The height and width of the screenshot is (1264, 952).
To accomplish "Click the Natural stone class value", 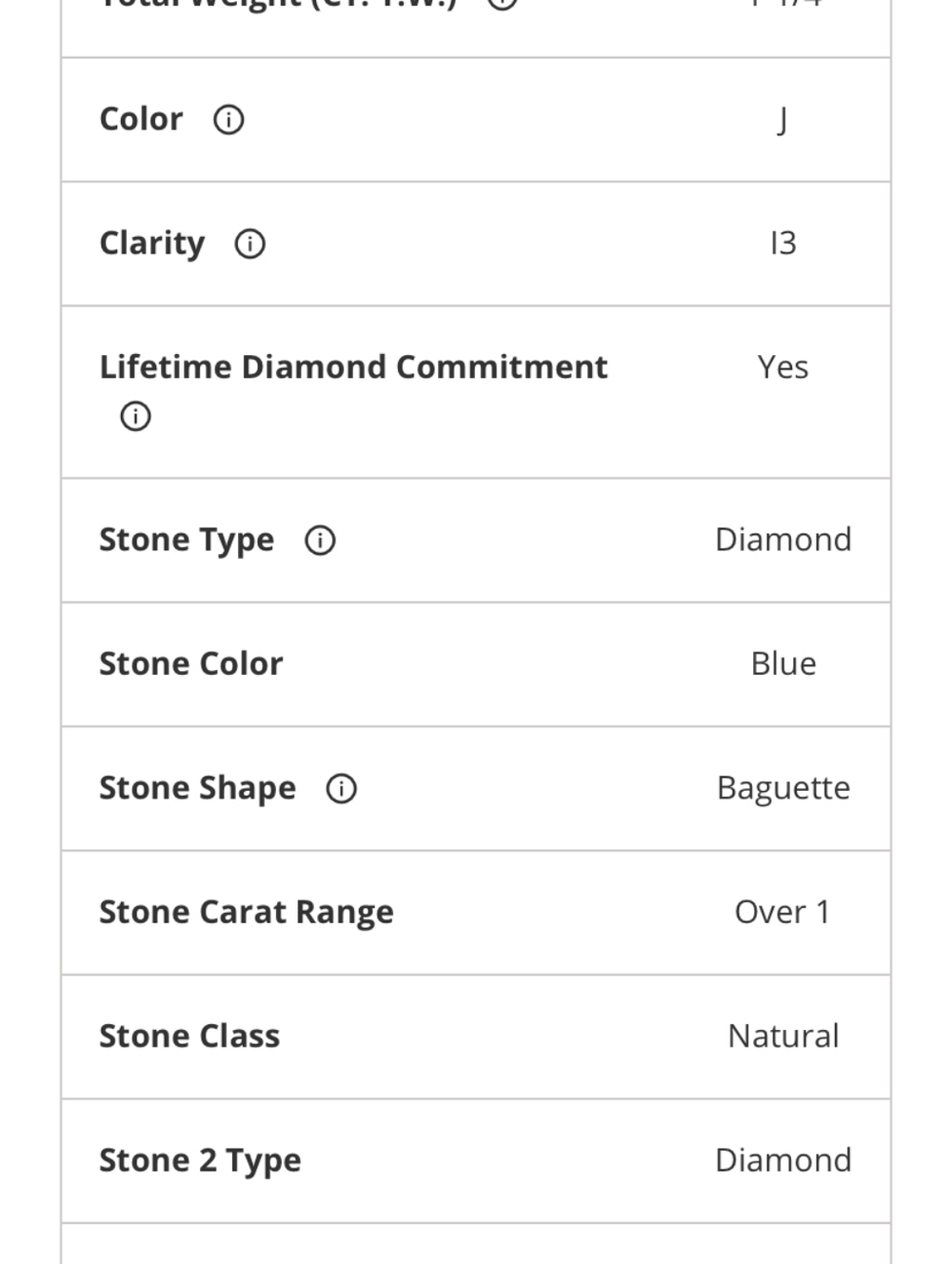I will [x=783, y=1036].
